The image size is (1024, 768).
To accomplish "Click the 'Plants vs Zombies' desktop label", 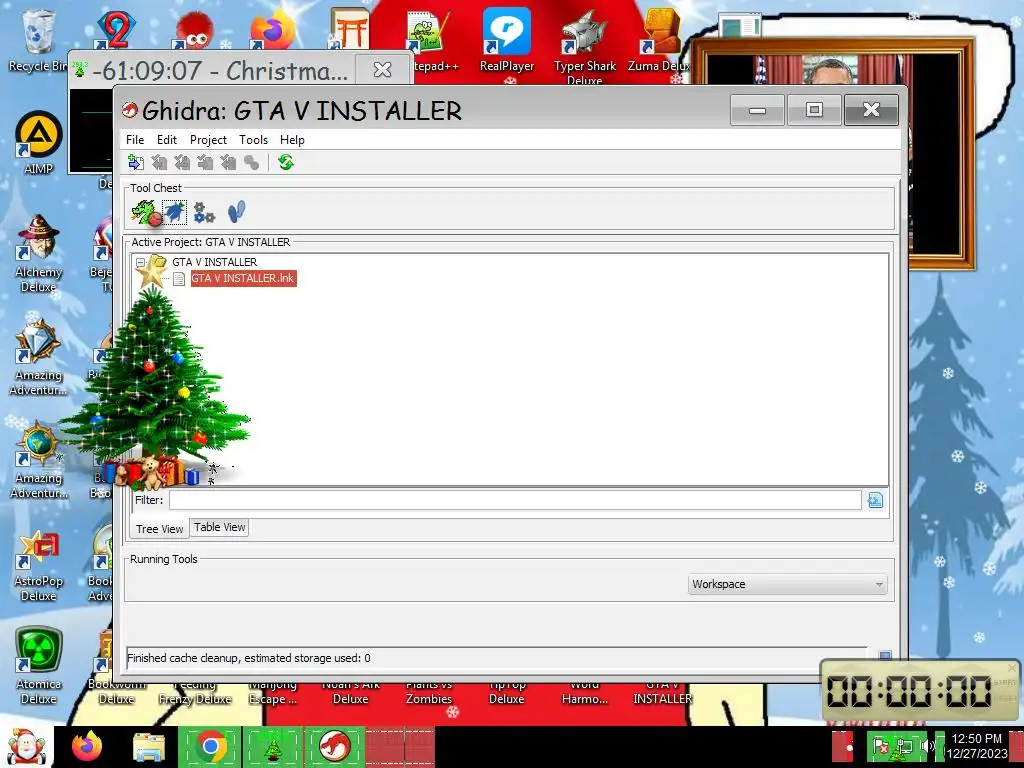I will (x=428, y=694).
